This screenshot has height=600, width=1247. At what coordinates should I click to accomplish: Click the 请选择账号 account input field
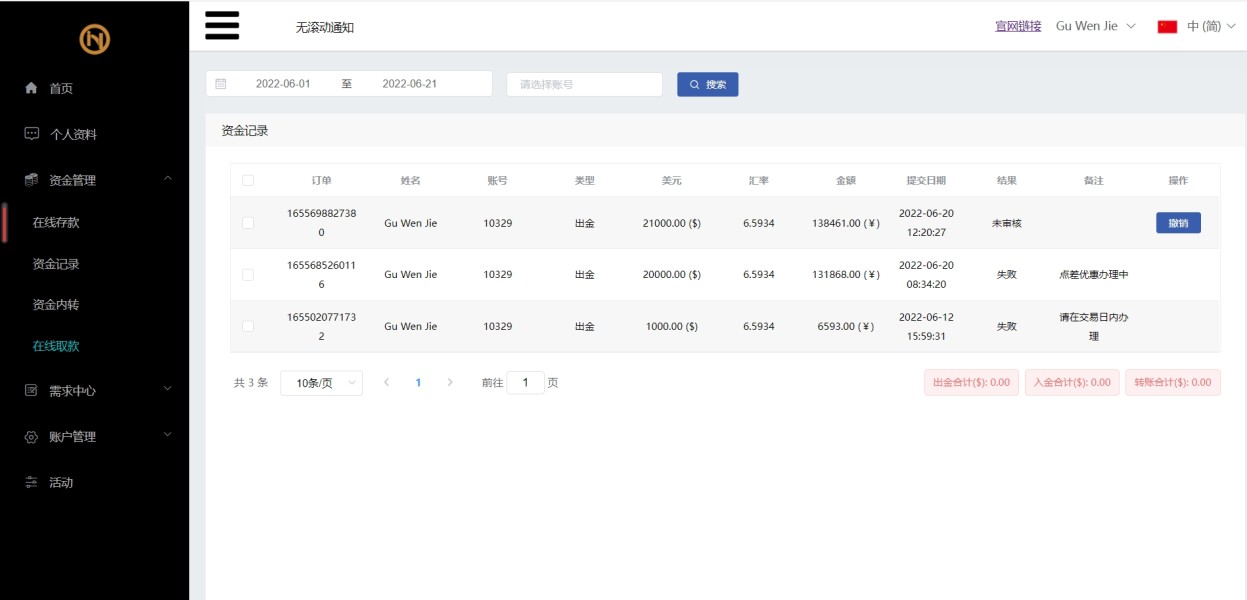584,84
